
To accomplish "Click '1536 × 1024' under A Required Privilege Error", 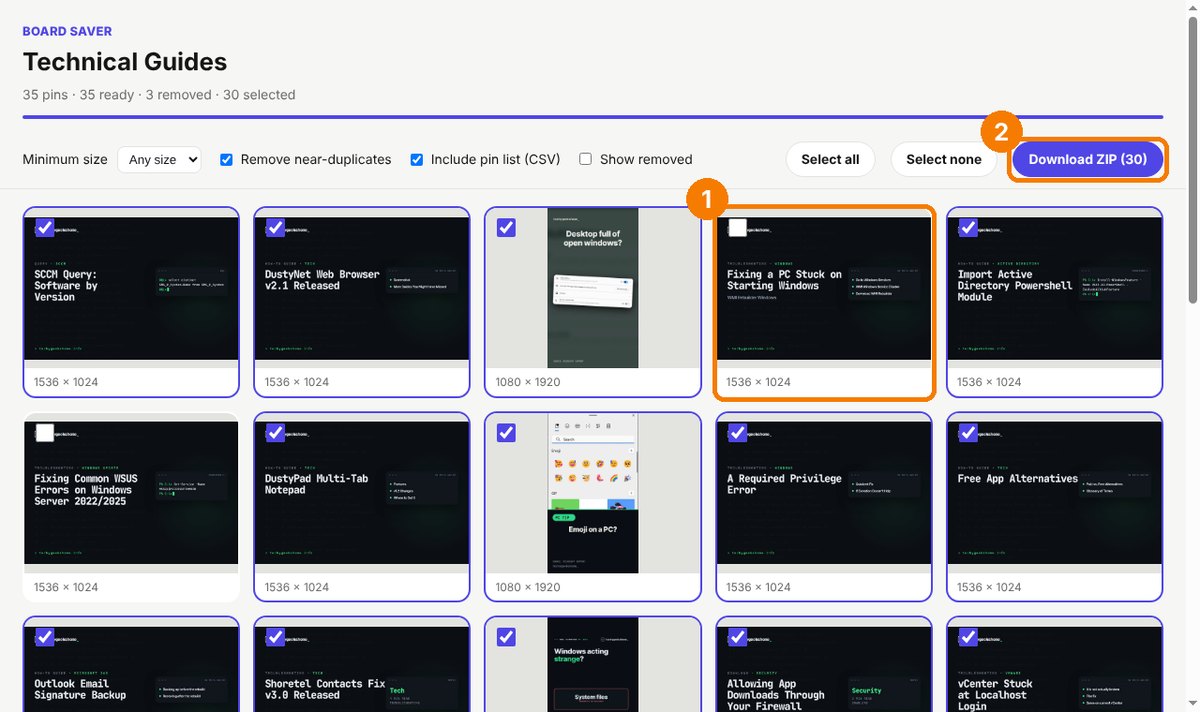I will [x=759, y=587].
